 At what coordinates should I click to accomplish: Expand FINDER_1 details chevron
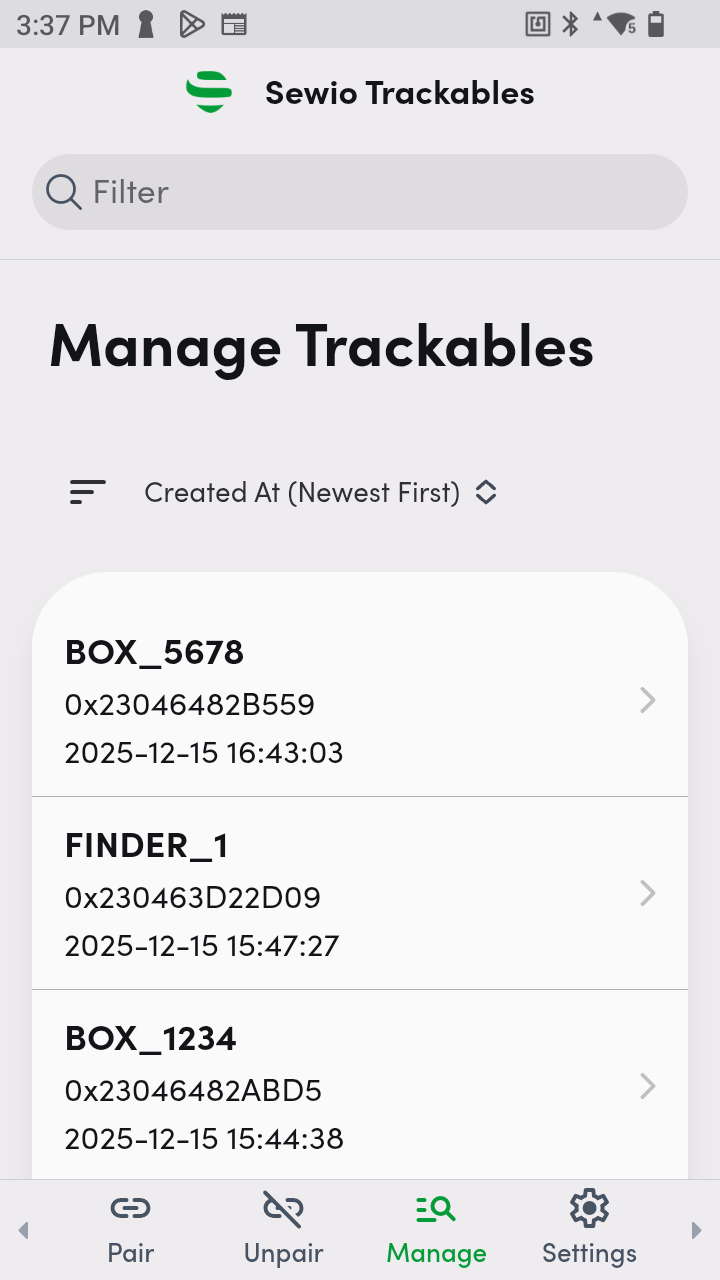point(648,893)
